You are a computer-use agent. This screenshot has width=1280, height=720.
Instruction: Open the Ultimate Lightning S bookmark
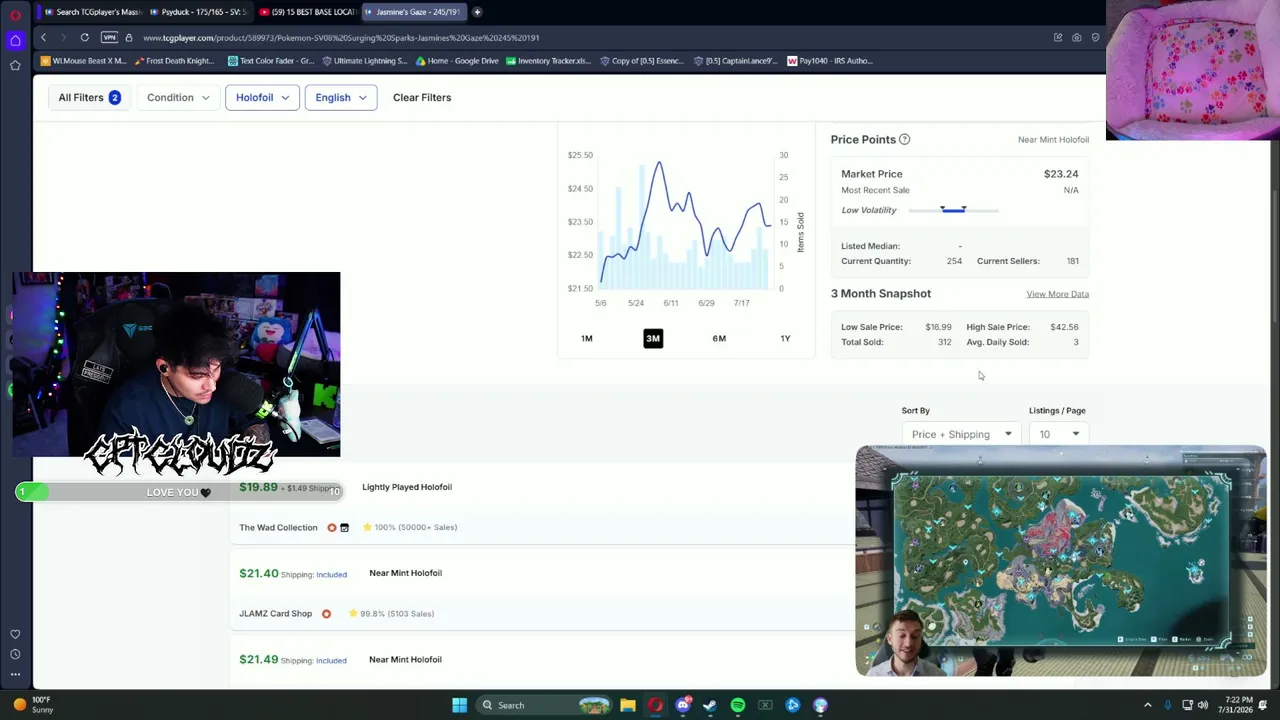click(x=365, y=61)
